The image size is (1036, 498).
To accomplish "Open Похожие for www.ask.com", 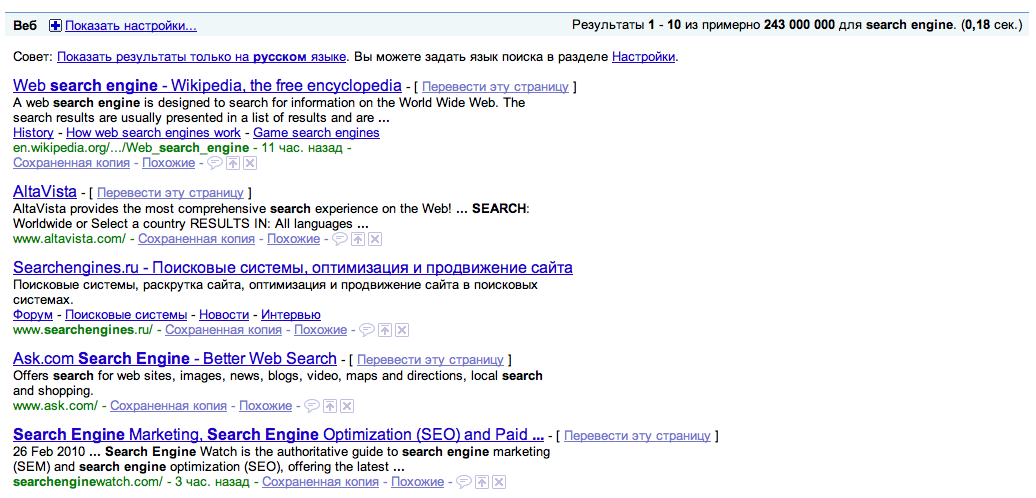I will pos(266,406).
